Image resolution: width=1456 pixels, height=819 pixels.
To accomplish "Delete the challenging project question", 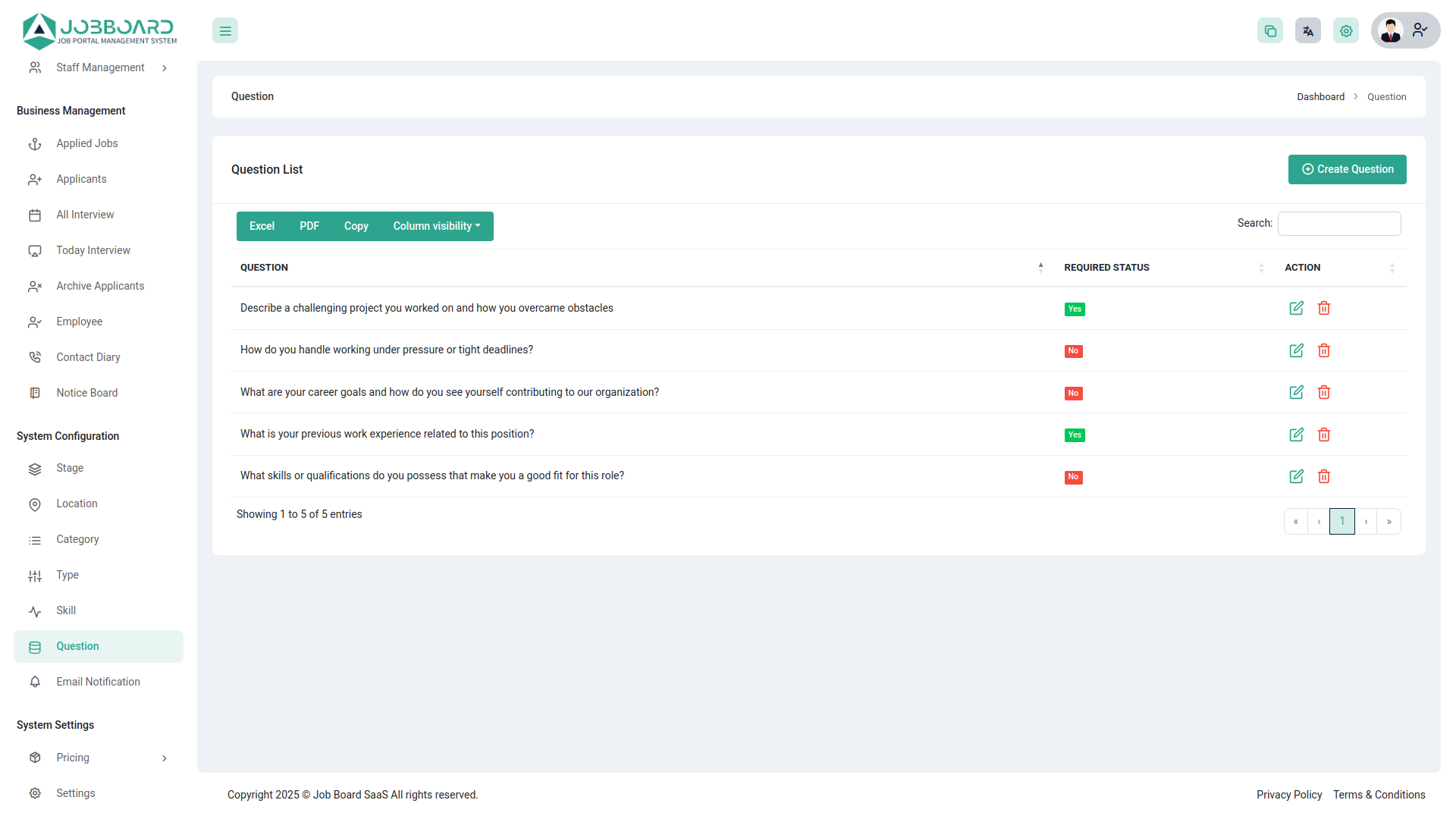I will [1324, 308].
